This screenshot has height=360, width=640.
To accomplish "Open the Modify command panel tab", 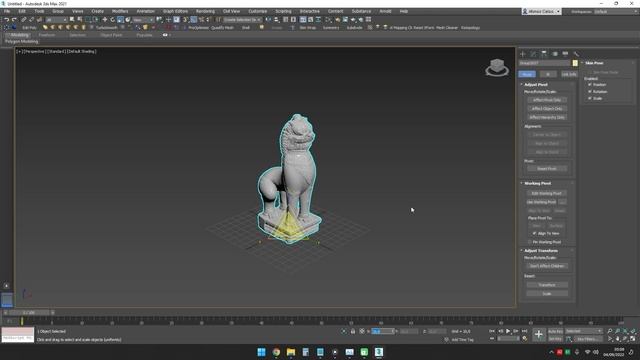I will (x=533, y=54).
